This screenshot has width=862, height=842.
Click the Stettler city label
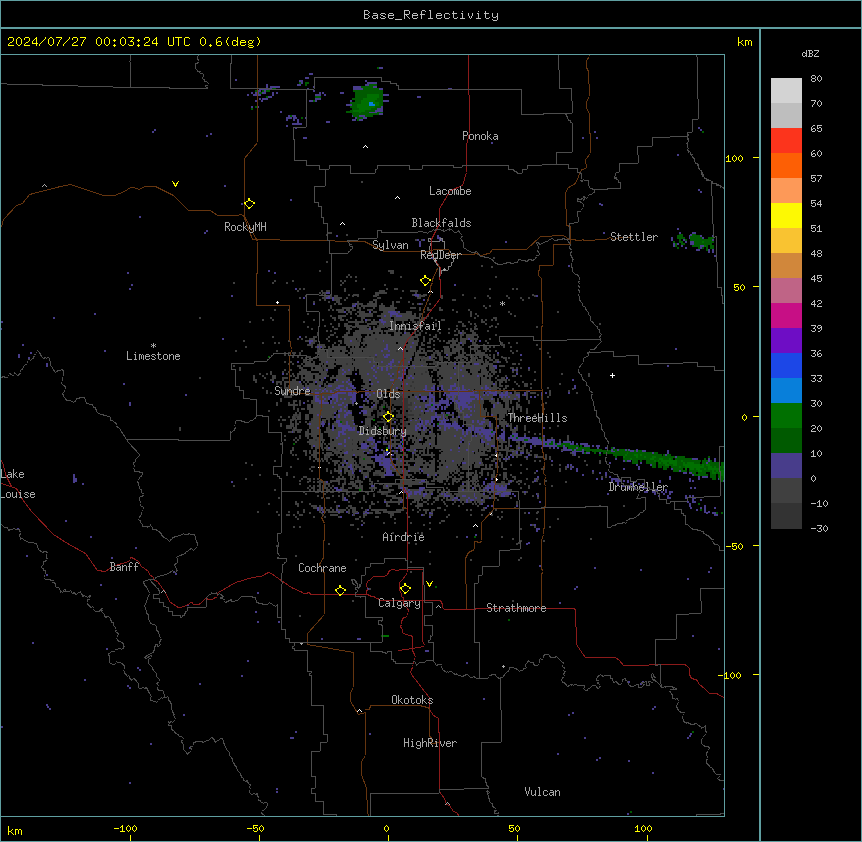click(x=634, y=237)
